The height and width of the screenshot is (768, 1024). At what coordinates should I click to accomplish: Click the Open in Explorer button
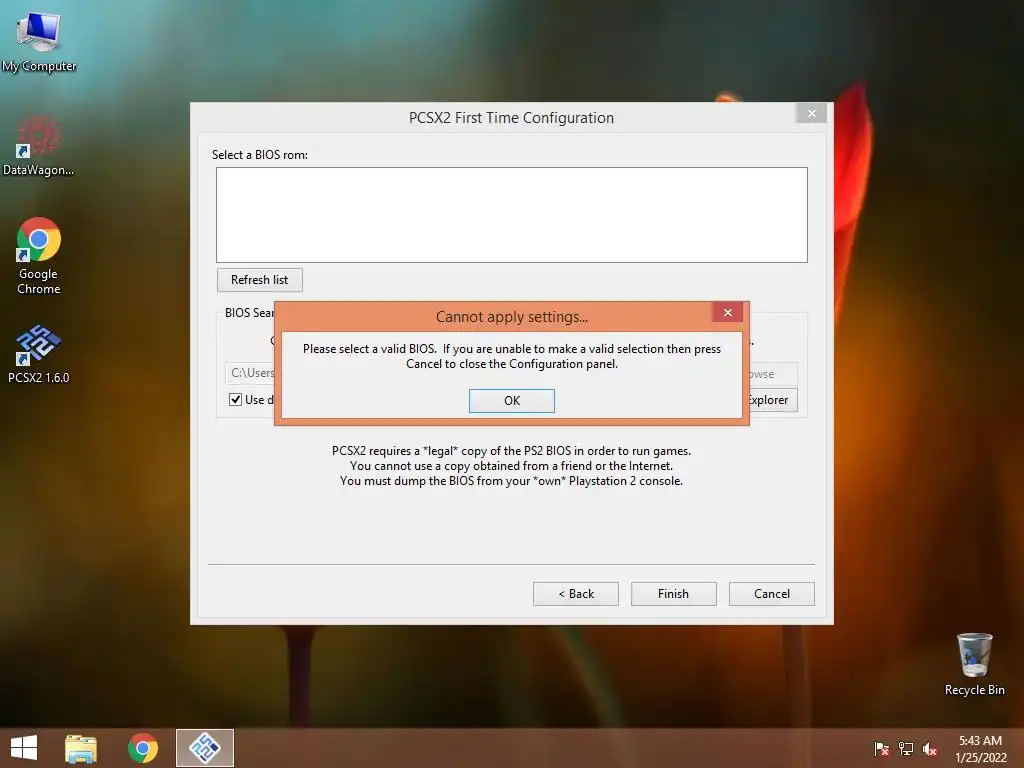[x=773, y=400]
